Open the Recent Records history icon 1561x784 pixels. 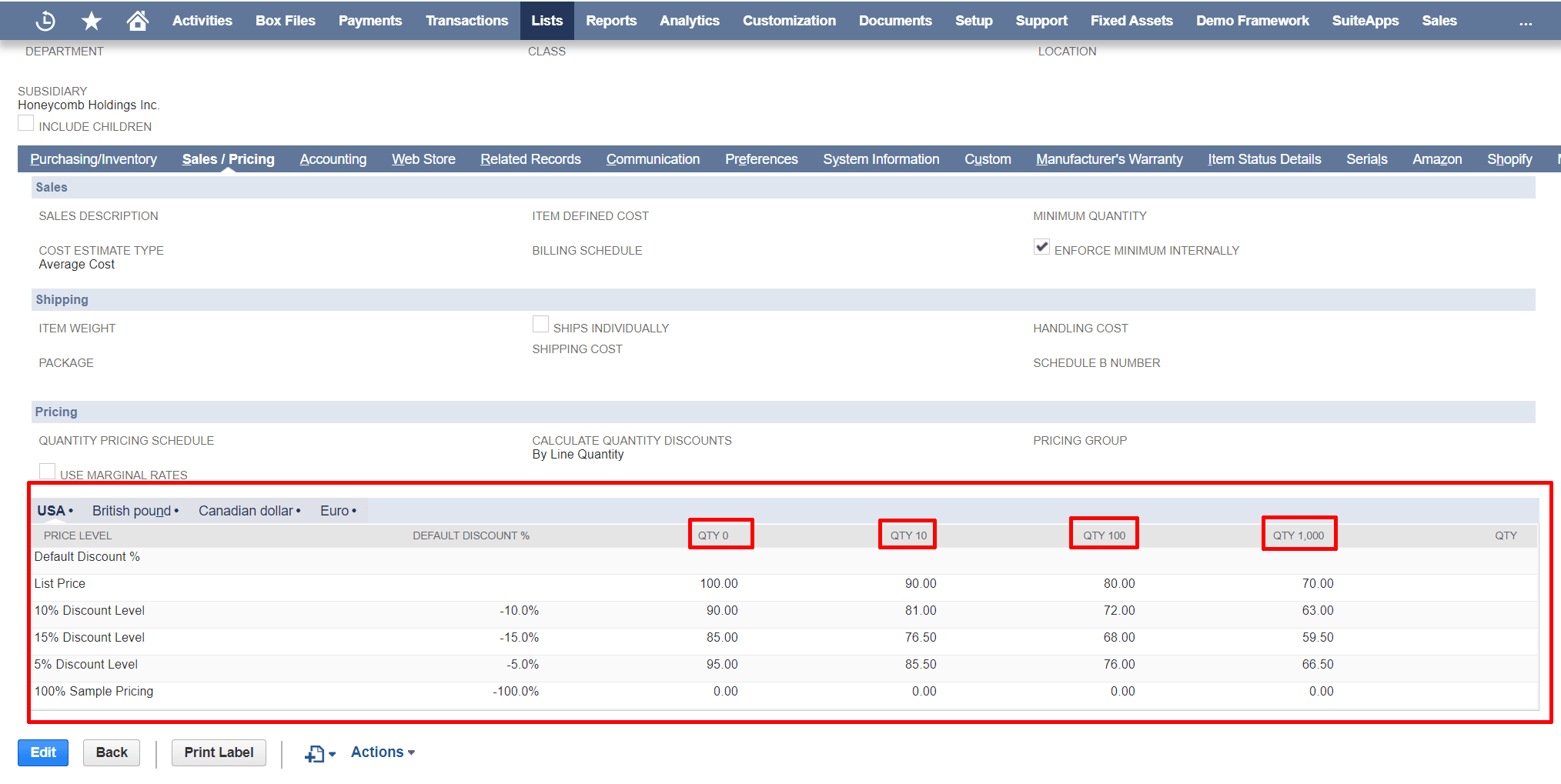point(45,21)
